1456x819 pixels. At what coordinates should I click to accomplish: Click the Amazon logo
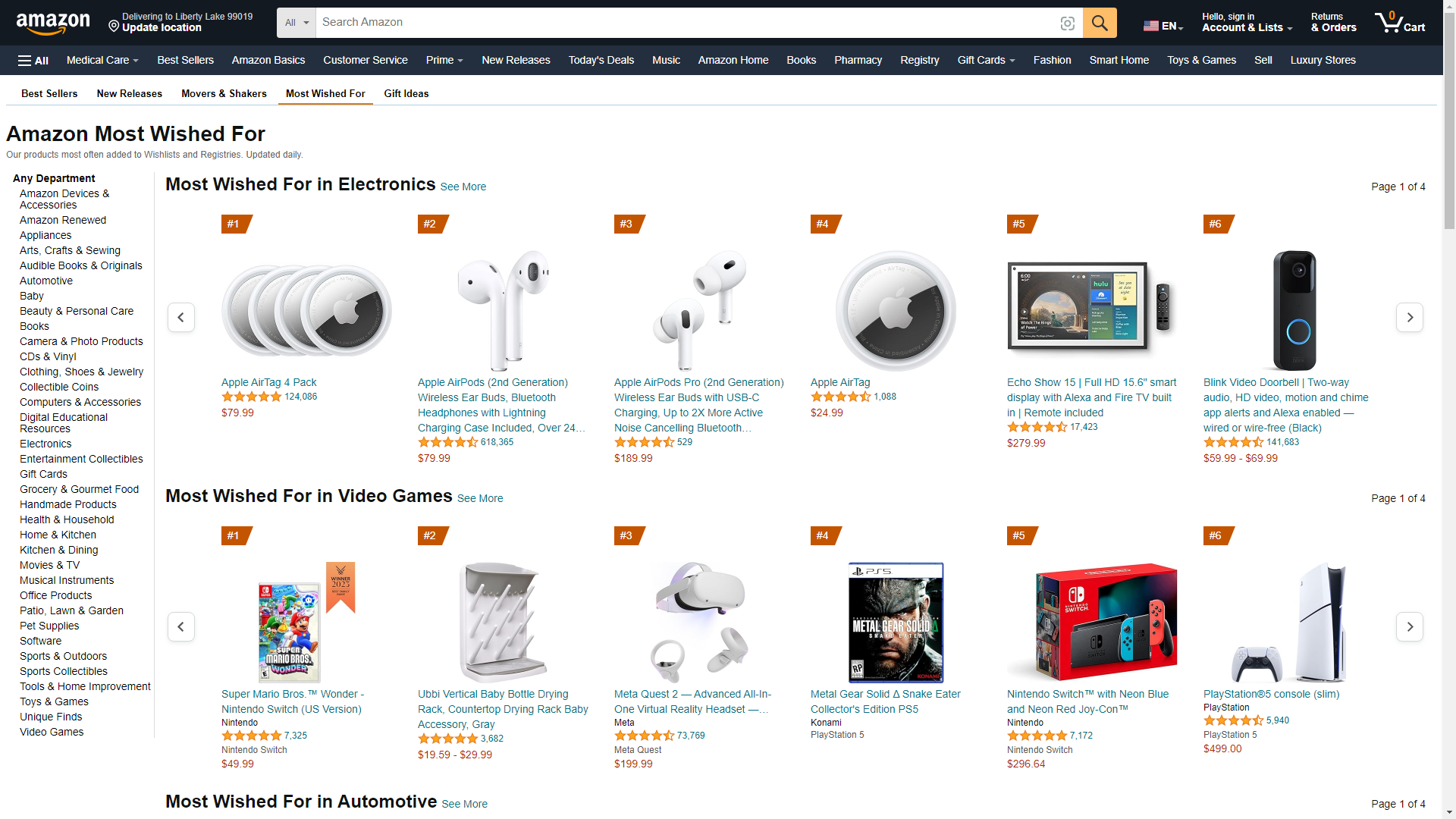[53, 23]
